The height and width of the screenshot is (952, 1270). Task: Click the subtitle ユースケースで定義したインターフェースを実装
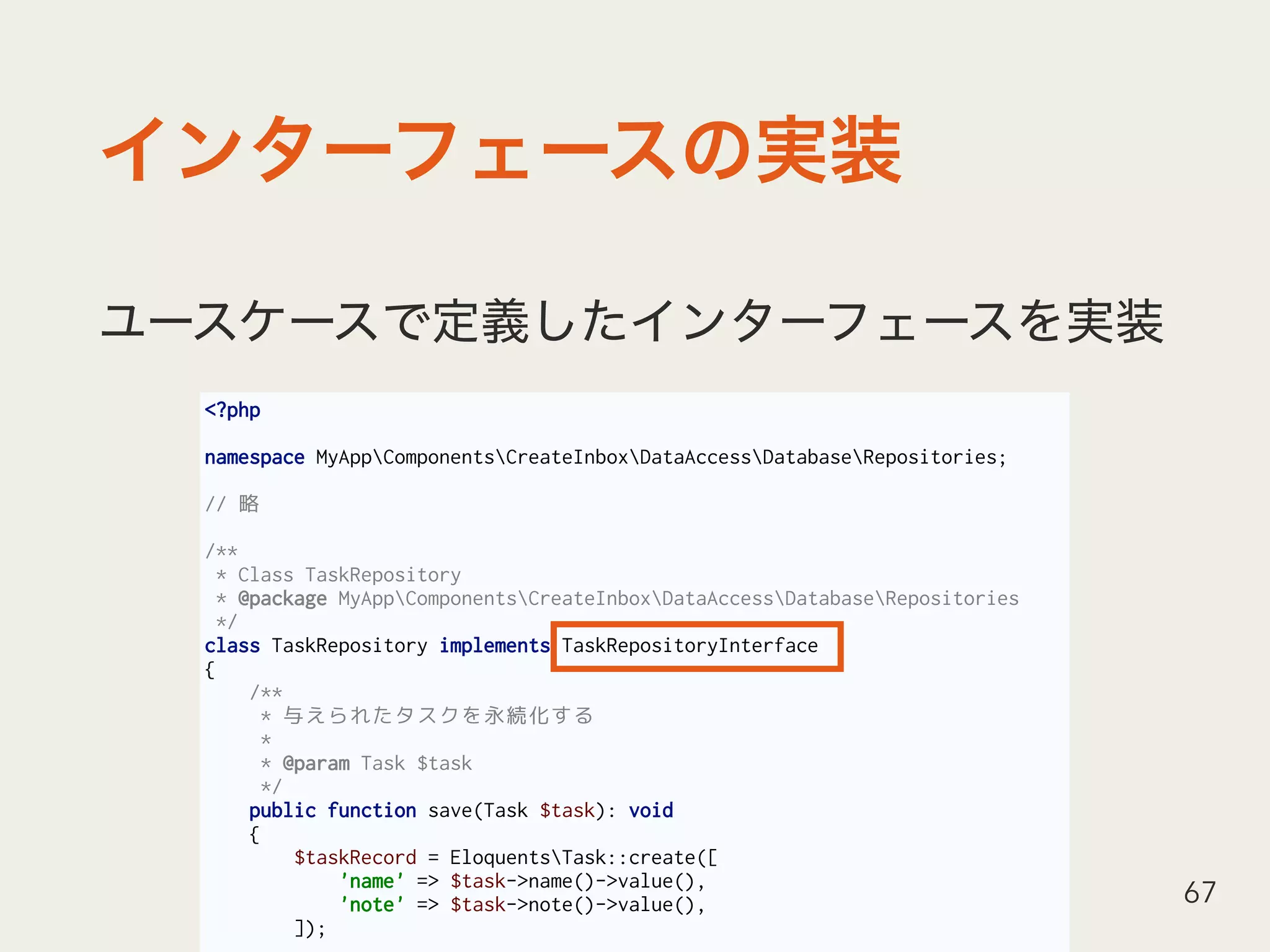pyautogui.click(x=631, y=322)
